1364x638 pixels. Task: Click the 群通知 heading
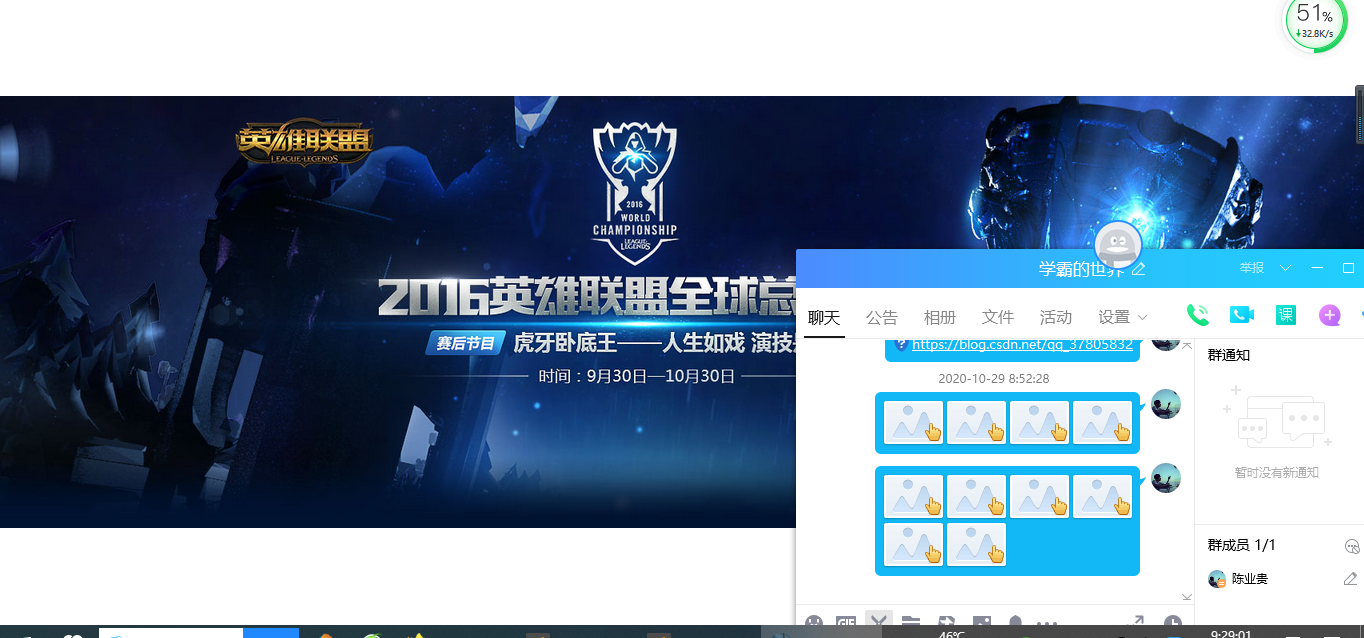(1229, 355)
